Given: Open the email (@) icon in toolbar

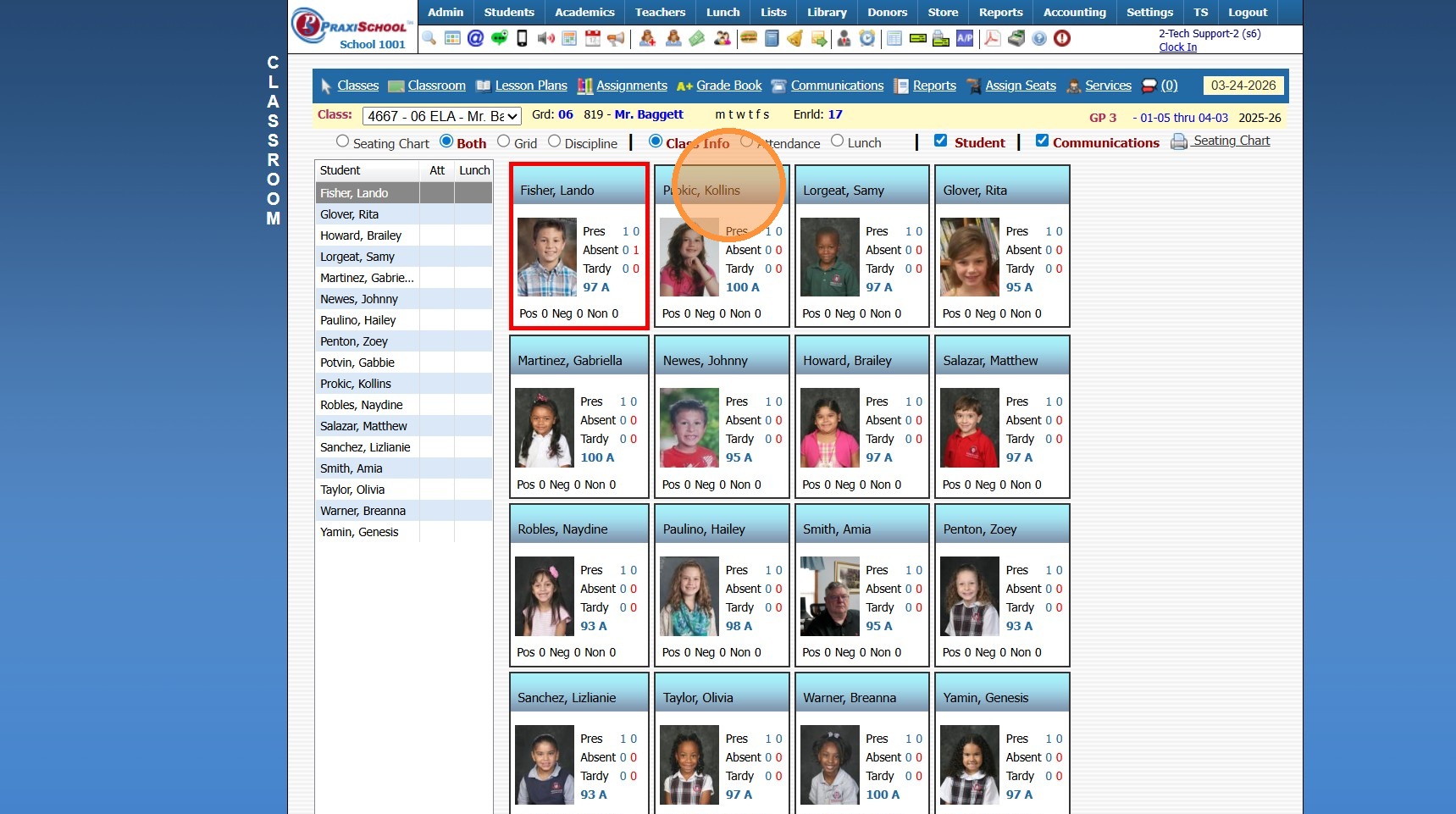Looking at the screenshot, I should 475,38.
